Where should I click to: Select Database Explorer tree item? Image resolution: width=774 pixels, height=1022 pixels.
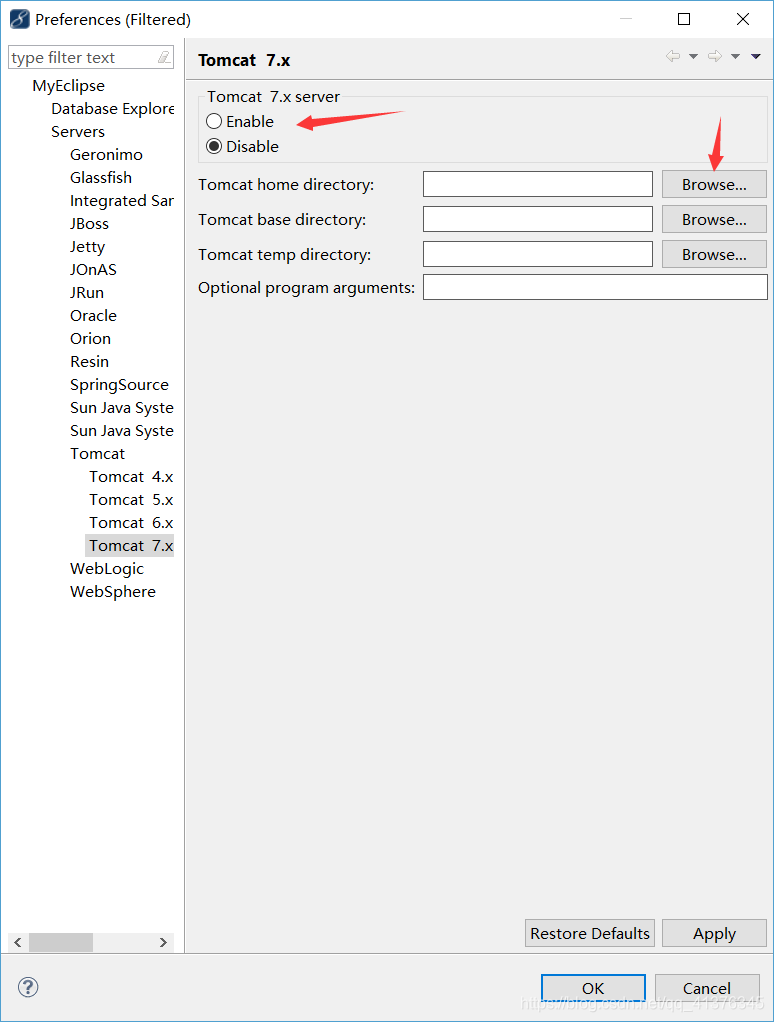point(113,108)
